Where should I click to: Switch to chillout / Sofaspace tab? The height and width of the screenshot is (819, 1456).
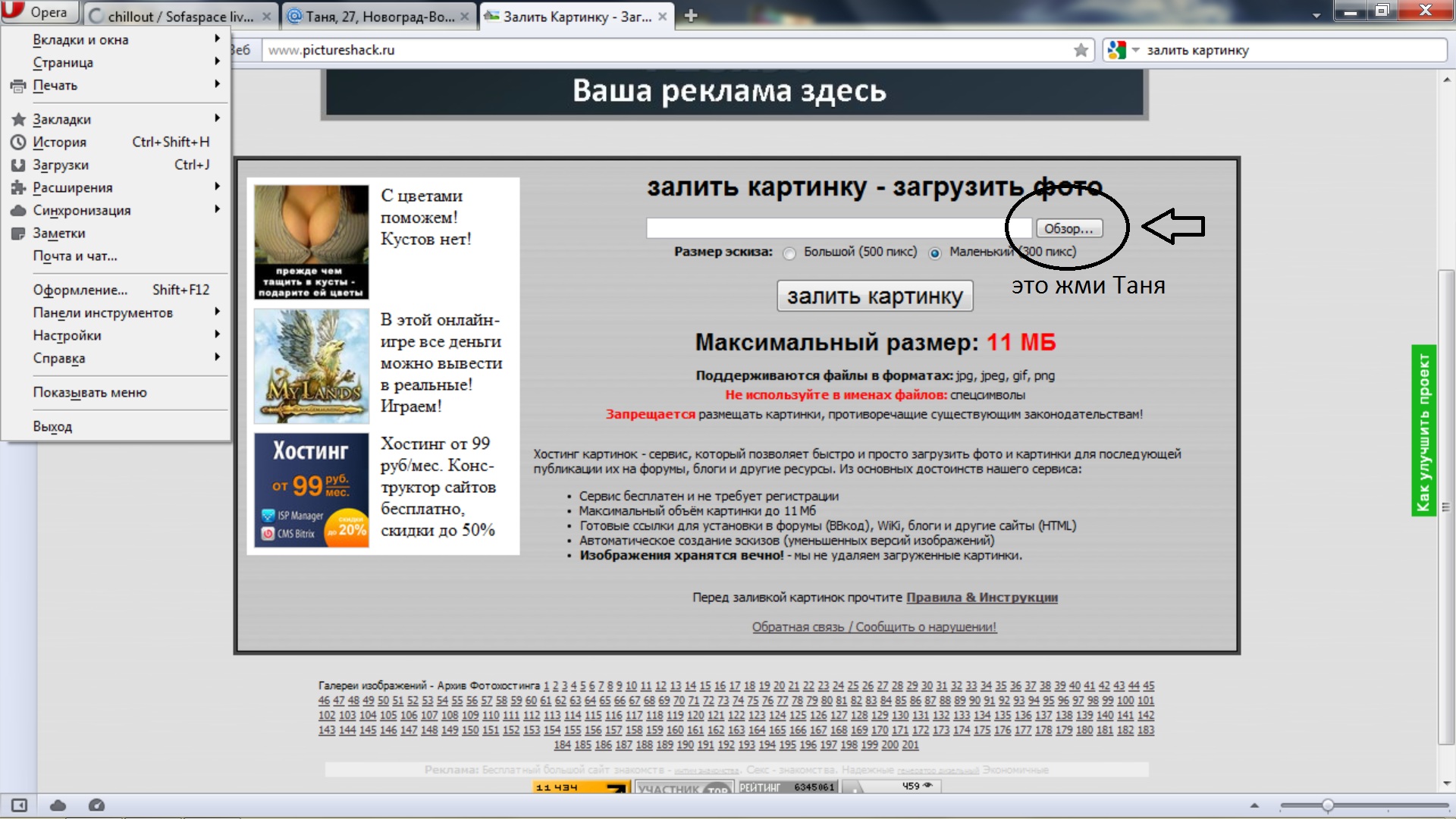(180, 17)
